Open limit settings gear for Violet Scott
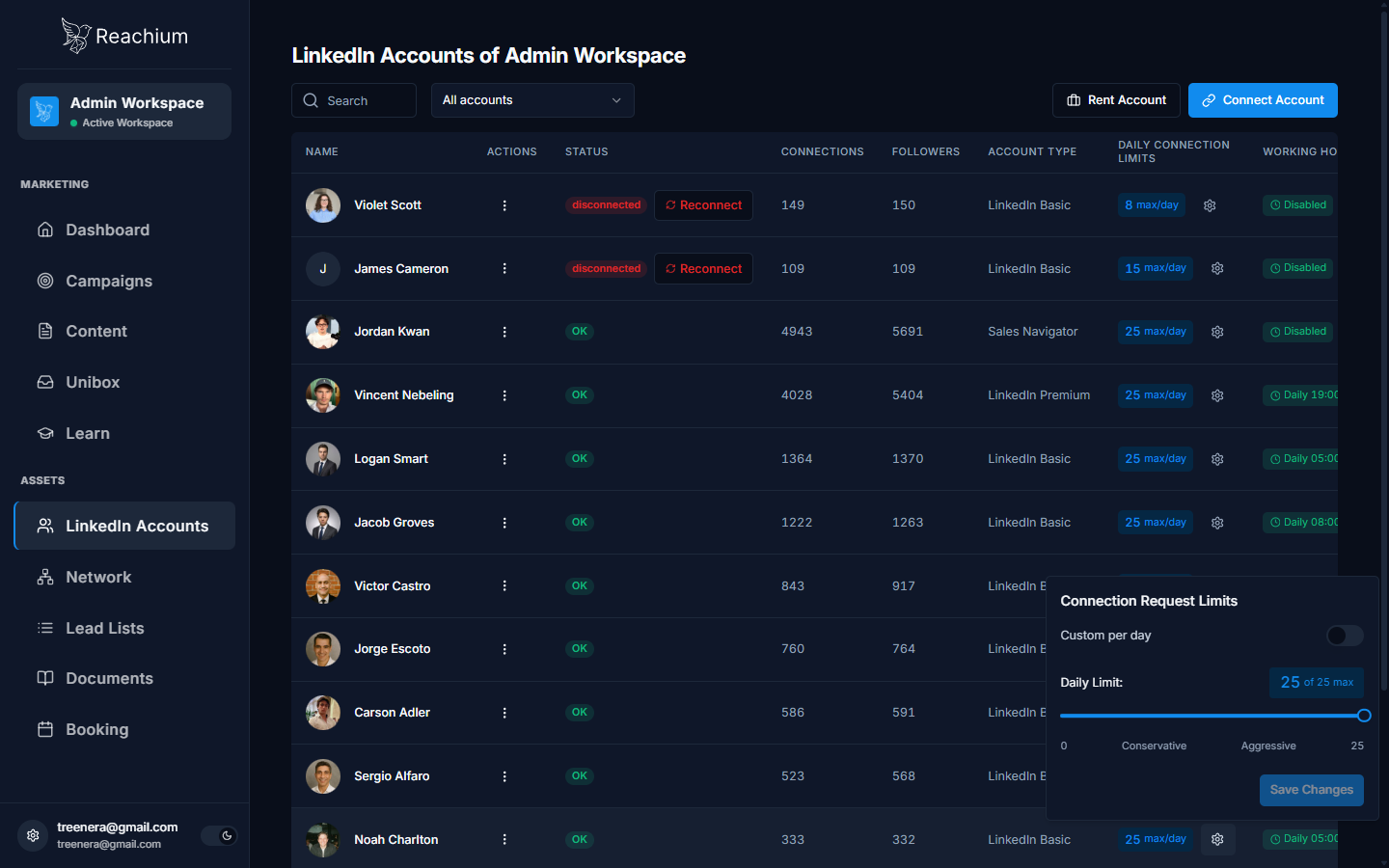Viewport: 1389px width, 868px height. pyautogui.click(x=1210, y=205)
